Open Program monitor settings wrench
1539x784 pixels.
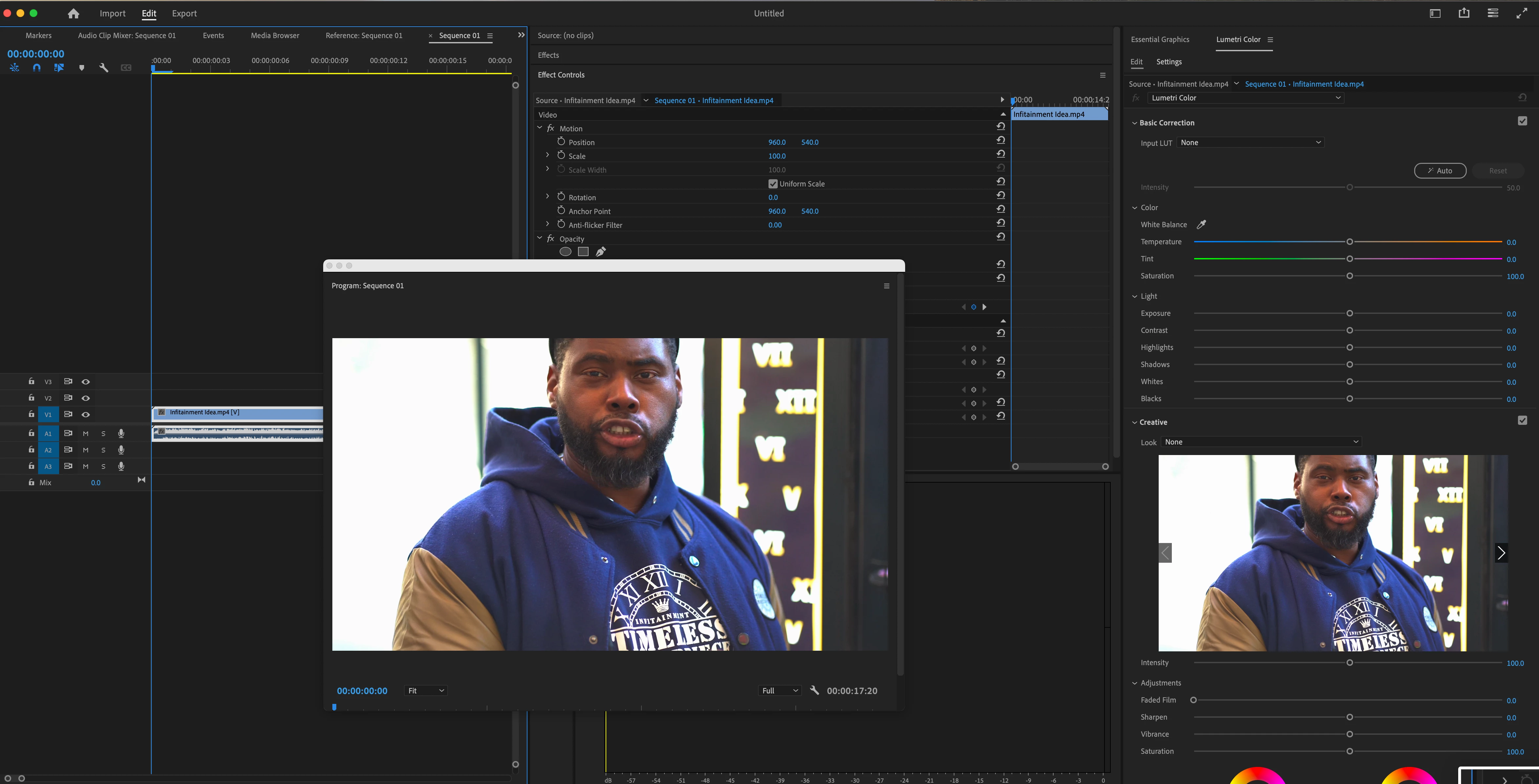pyautogui.click(x=814, y=690)
